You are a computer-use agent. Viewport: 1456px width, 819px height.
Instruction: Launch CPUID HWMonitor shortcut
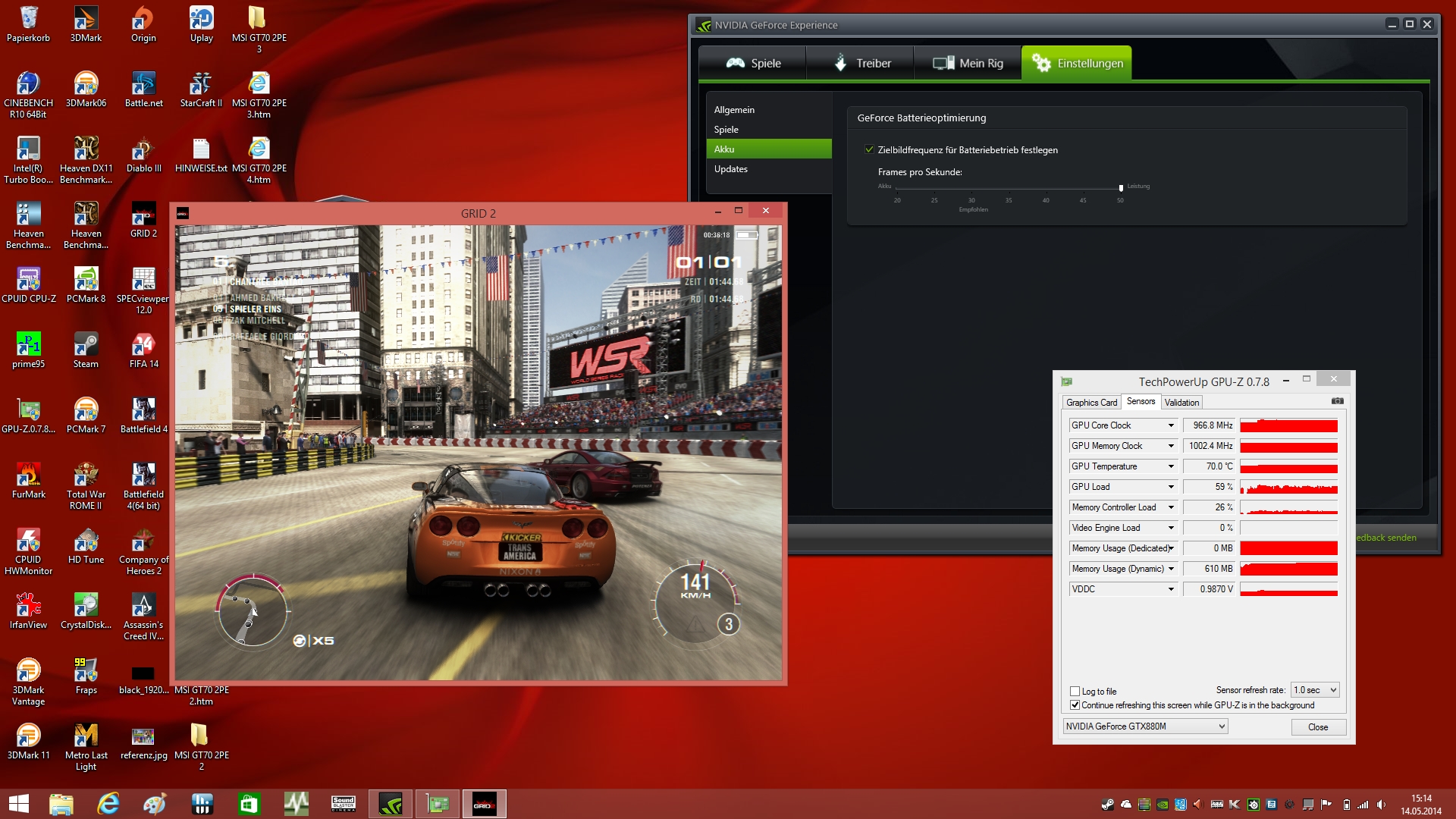click(29, 551)
